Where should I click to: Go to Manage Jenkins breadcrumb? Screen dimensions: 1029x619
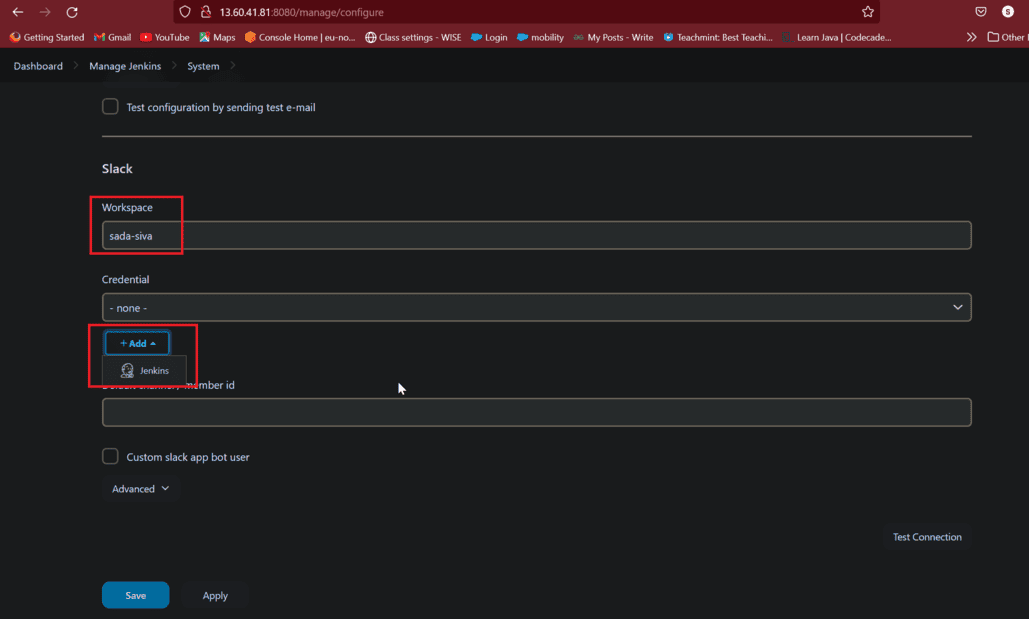coord(125,66)
